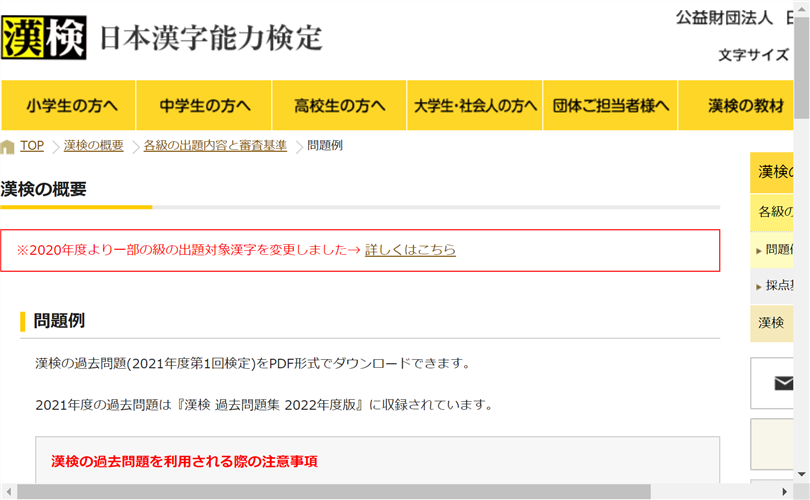
Task: Click 文字サイズ label
Action: click(x=753, y=55)
